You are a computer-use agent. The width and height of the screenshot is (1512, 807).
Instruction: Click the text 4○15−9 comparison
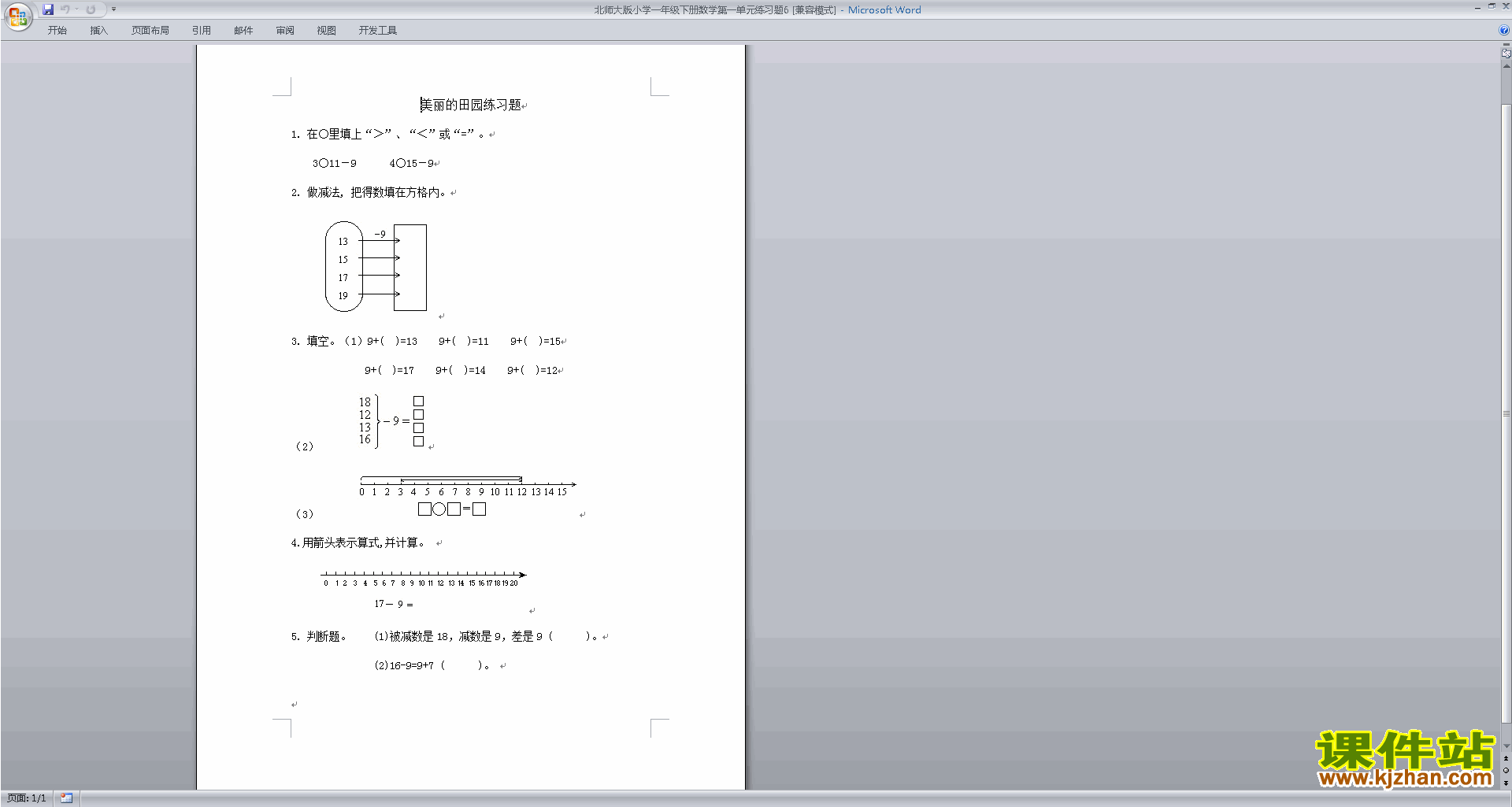click(x=412, y=163)
